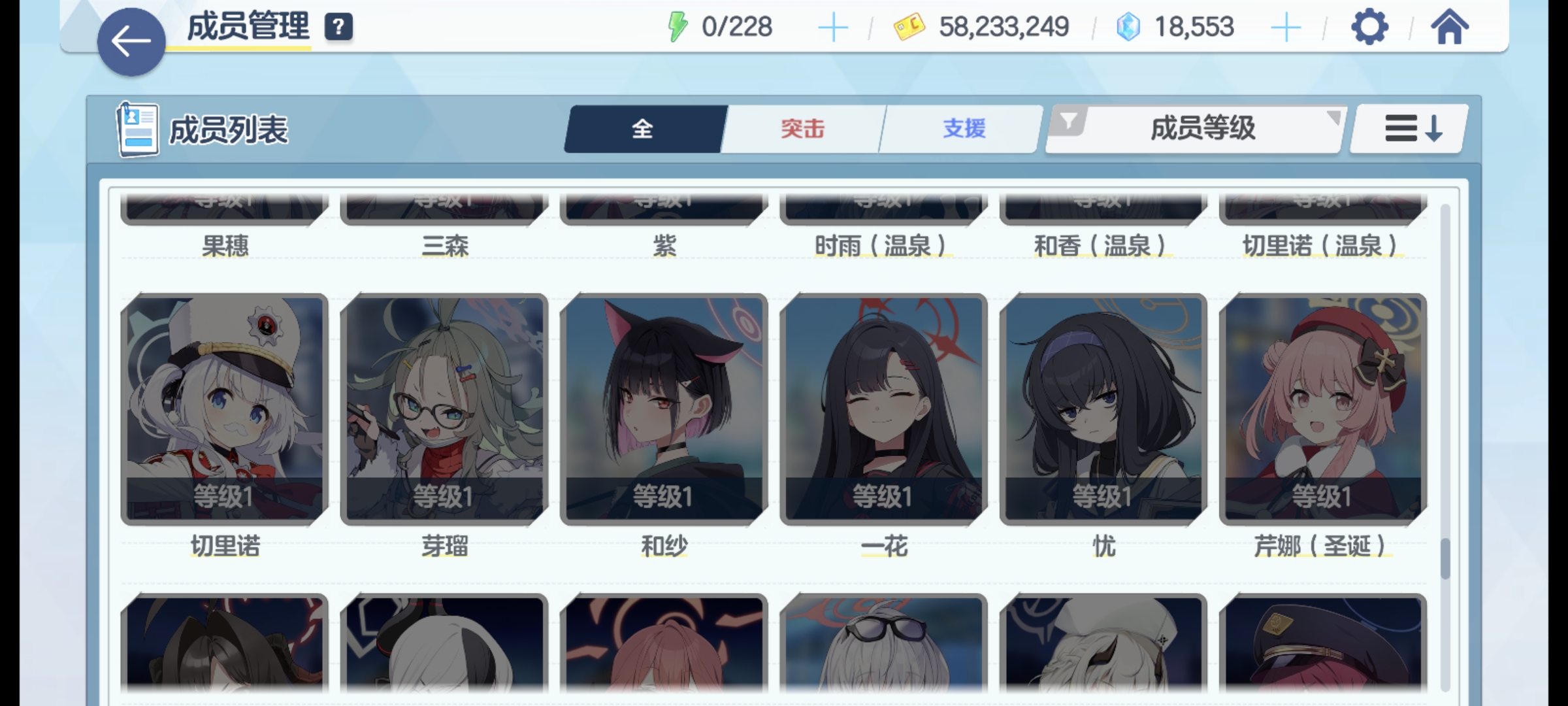The width and height of the screenshot is (1568, 706).
Task: Click the green energy bolt icon
Action: (x=678, y=27)
